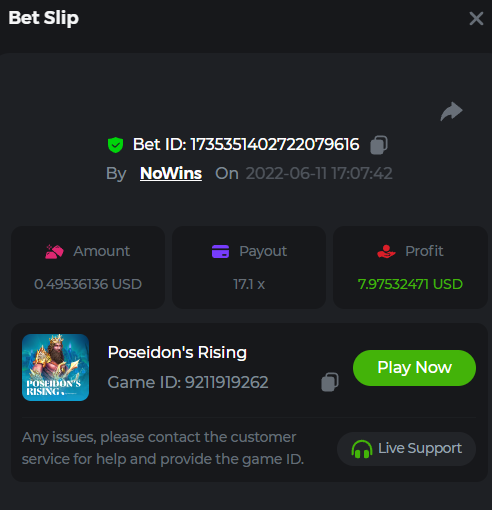Viewport: 492px width, 510px height.
Task: Click the bet date timestamp text
Action: click(x=319, y=173)
